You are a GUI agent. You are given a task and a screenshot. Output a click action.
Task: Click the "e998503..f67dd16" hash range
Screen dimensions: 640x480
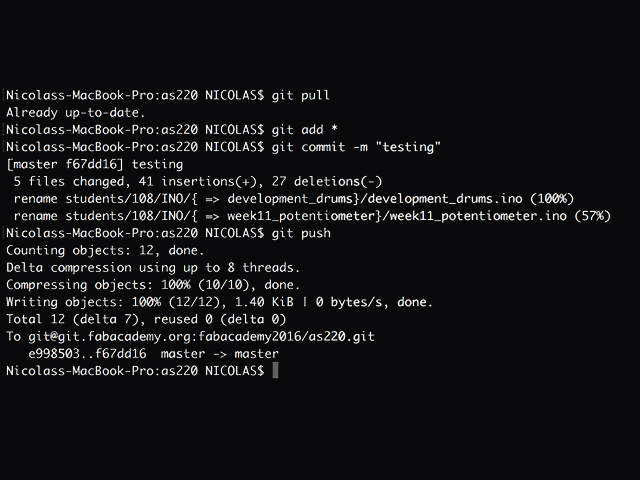89,354
